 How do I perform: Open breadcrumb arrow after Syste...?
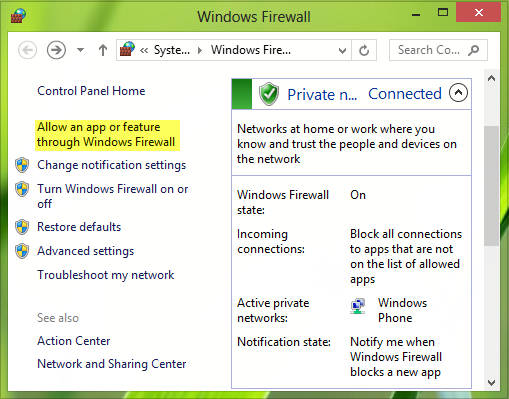200,50
